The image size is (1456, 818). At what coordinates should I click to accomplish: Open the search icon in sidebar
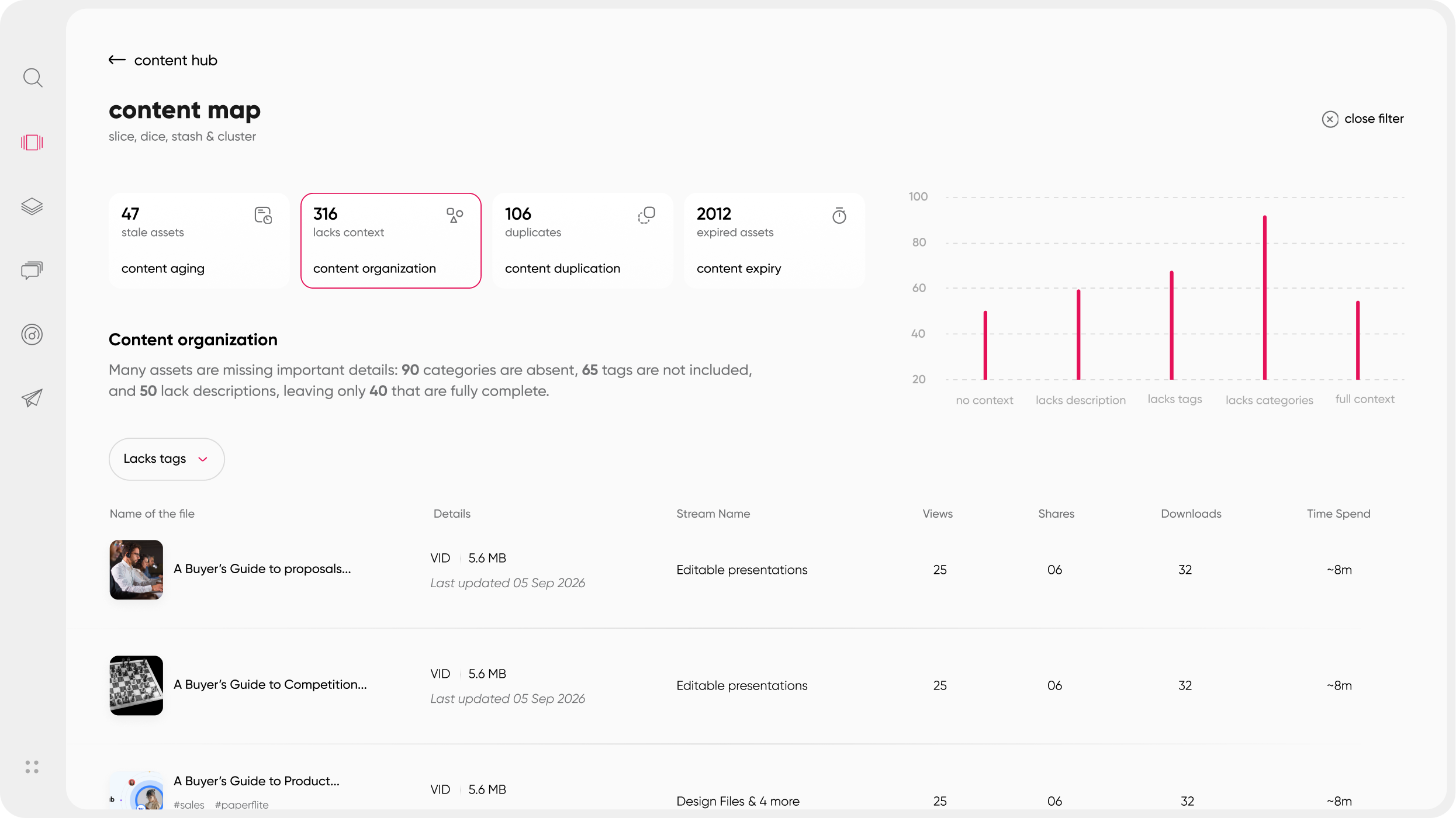click(x=33, y=78)
